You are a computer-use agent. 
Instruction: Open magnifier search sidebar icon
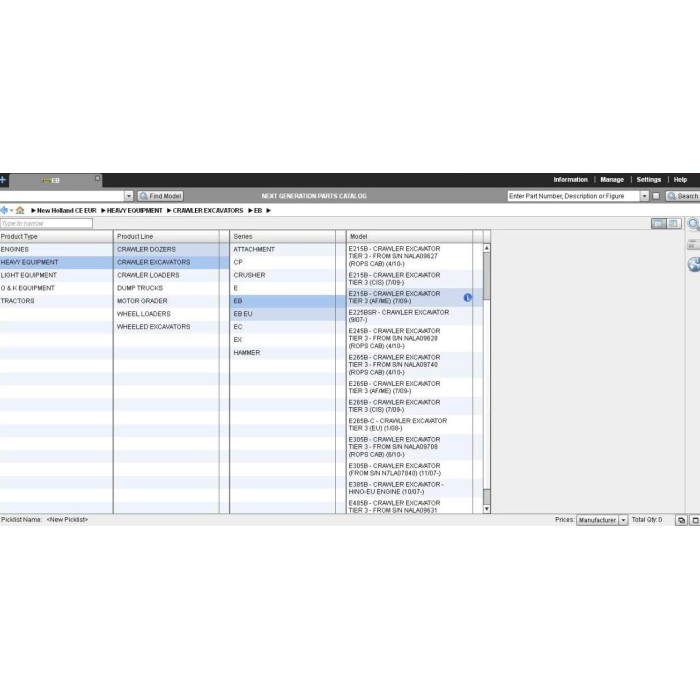pyautogui.click(x=693, y=224)
